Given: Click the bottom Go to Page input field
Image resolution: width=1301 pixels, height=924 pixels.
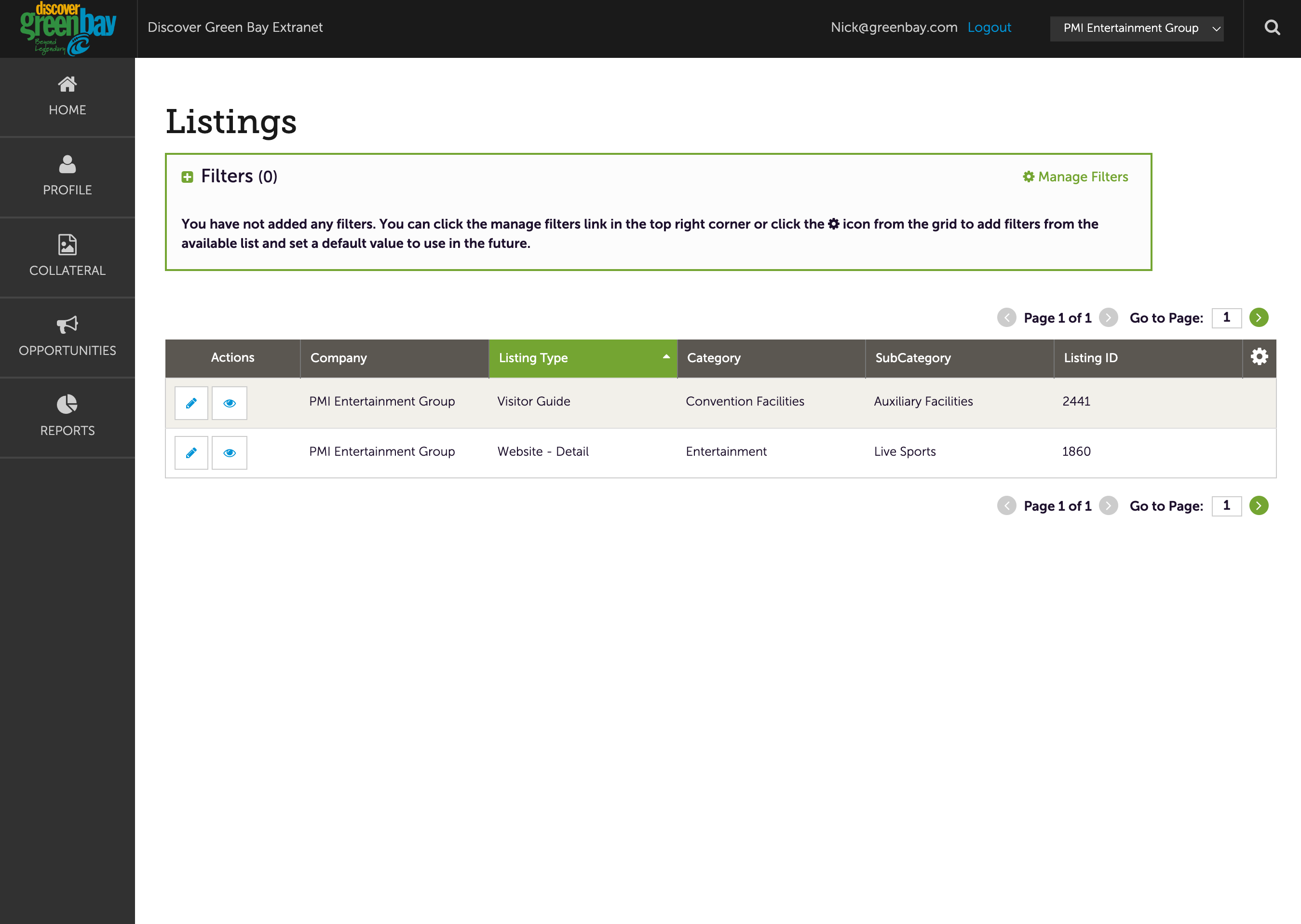Looking at the screenshot, I should [x=1226, y=506].
